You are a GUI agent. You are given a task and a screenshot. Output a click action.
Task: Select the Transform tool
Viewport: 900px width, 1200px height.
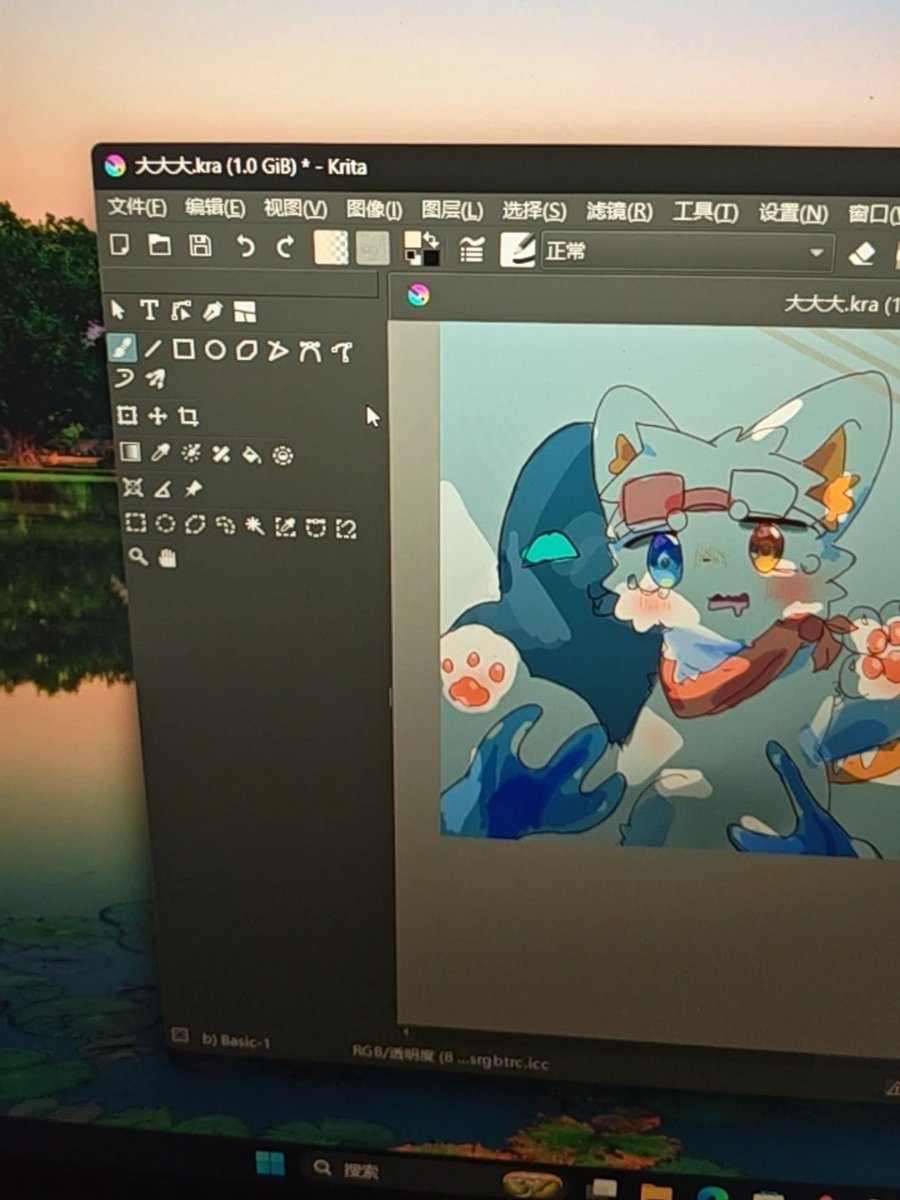tap(127, 415)
